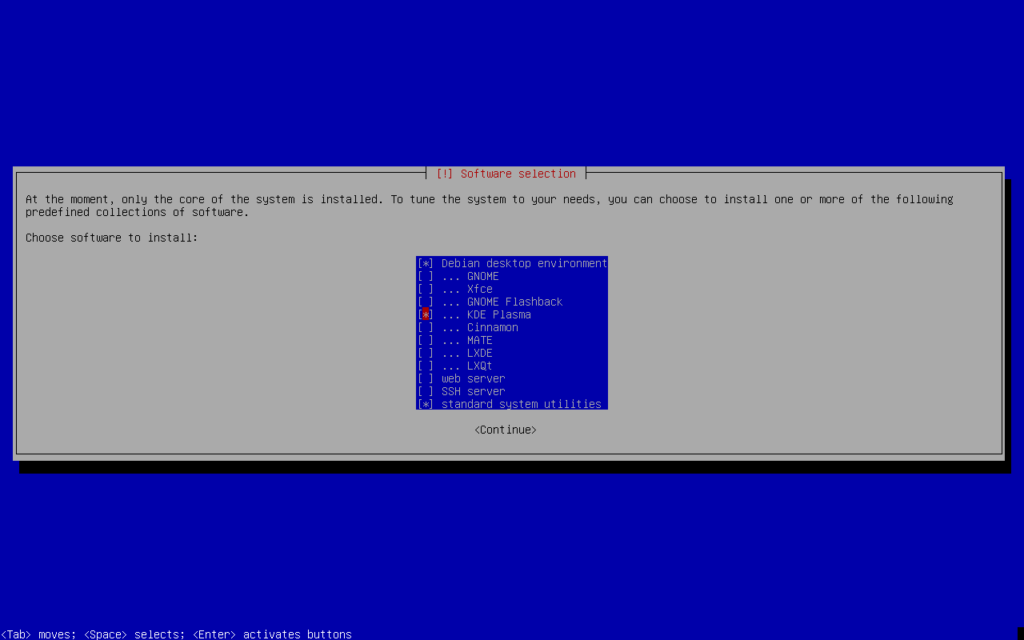
Task: Uncheck the KDE Plasma checkbox
Action: point(425,315)
